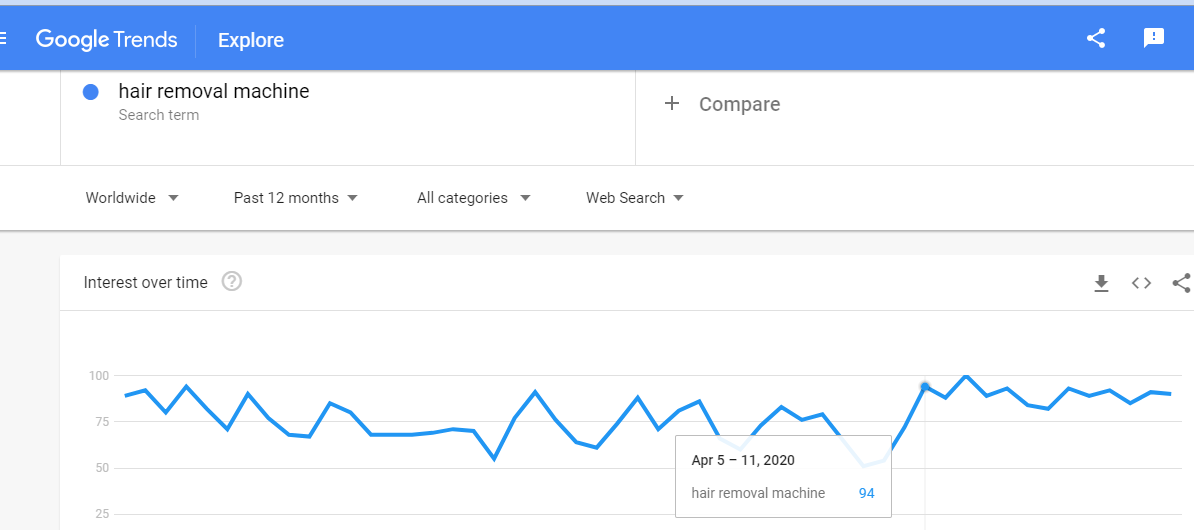Screen dimensions: 1194x530
Task: Open the send feedback icon
Action: [x=1154, y=39]
